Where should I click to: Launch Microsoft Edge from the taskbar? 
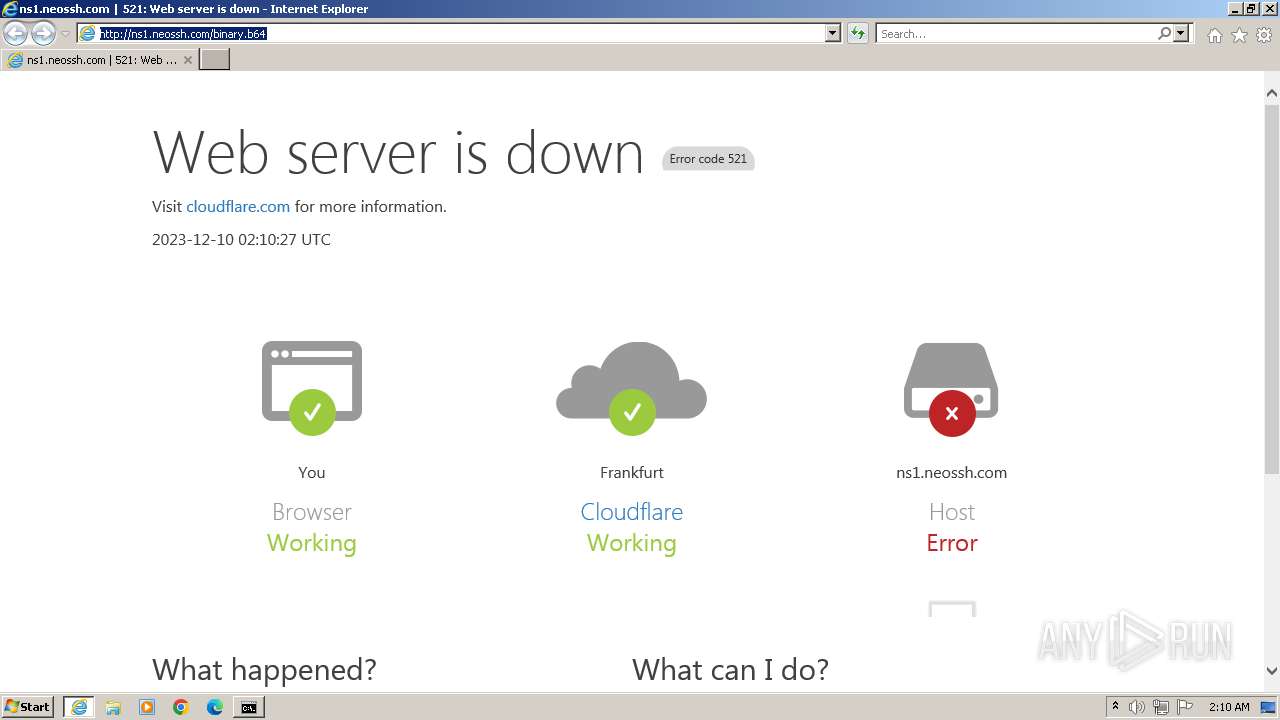click(x=215, y=707)
